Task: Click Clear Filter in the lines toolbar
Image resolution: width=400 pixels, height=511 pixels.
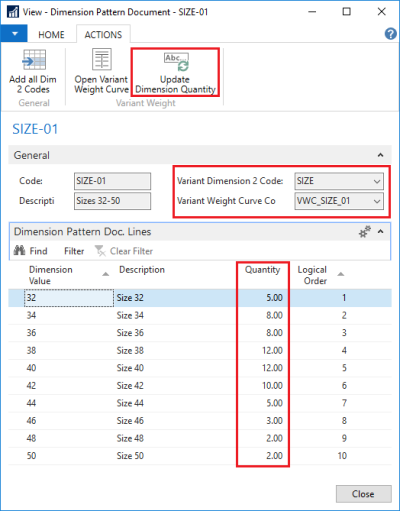Action: tap(124, 251)
